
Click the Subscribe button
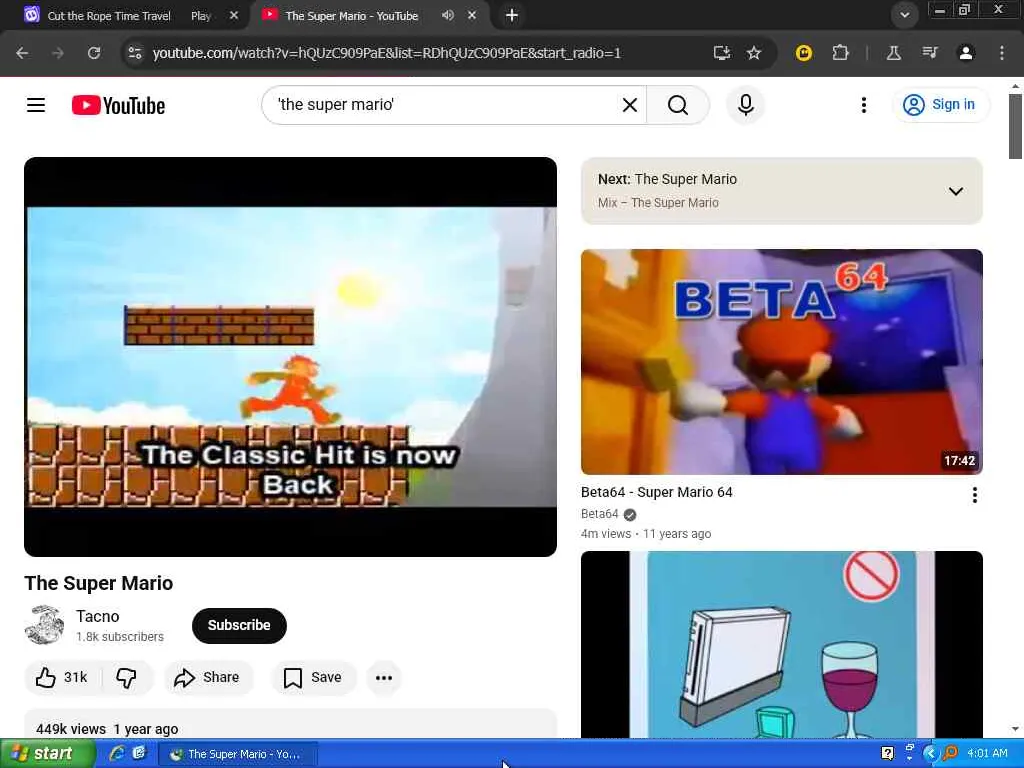click(239, 625)
